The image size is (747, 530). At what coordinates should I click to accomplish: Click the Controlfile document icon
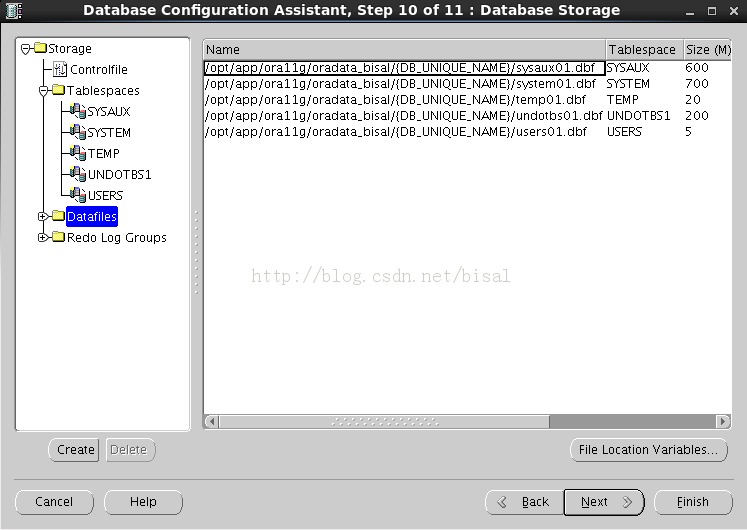click(x=60, y=70)
